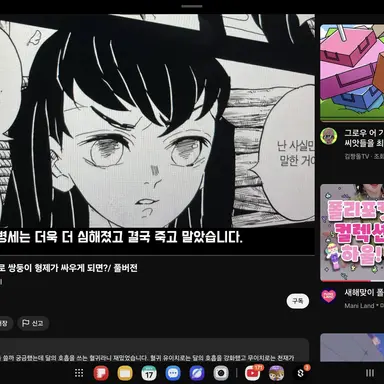Expand the comment preview box
Image resolution: width=384 pixels, height=384 pixels.
(x=154, y=350)
